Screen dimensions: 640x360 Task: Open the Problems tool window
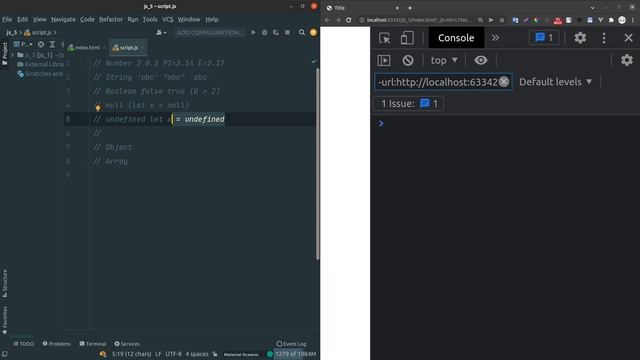point(57,344)
